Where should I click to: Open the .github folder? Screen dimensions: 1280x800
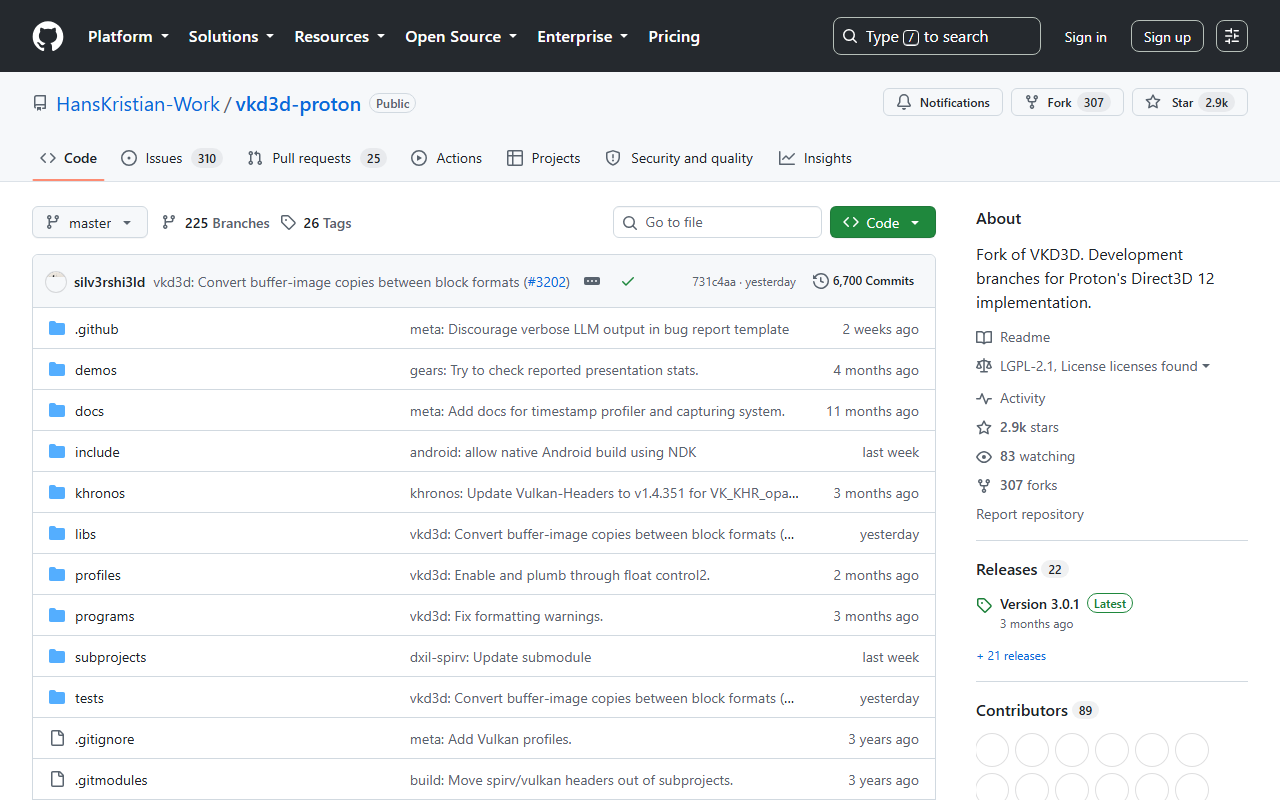tap(96, 329)
